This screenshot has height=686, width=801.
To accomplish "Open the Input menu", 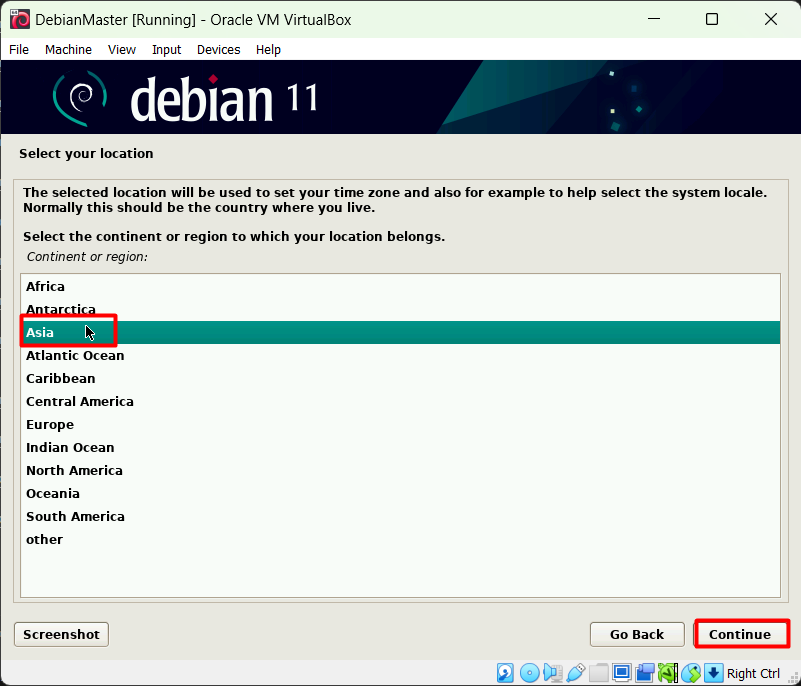I will click(x=167, y=50).
